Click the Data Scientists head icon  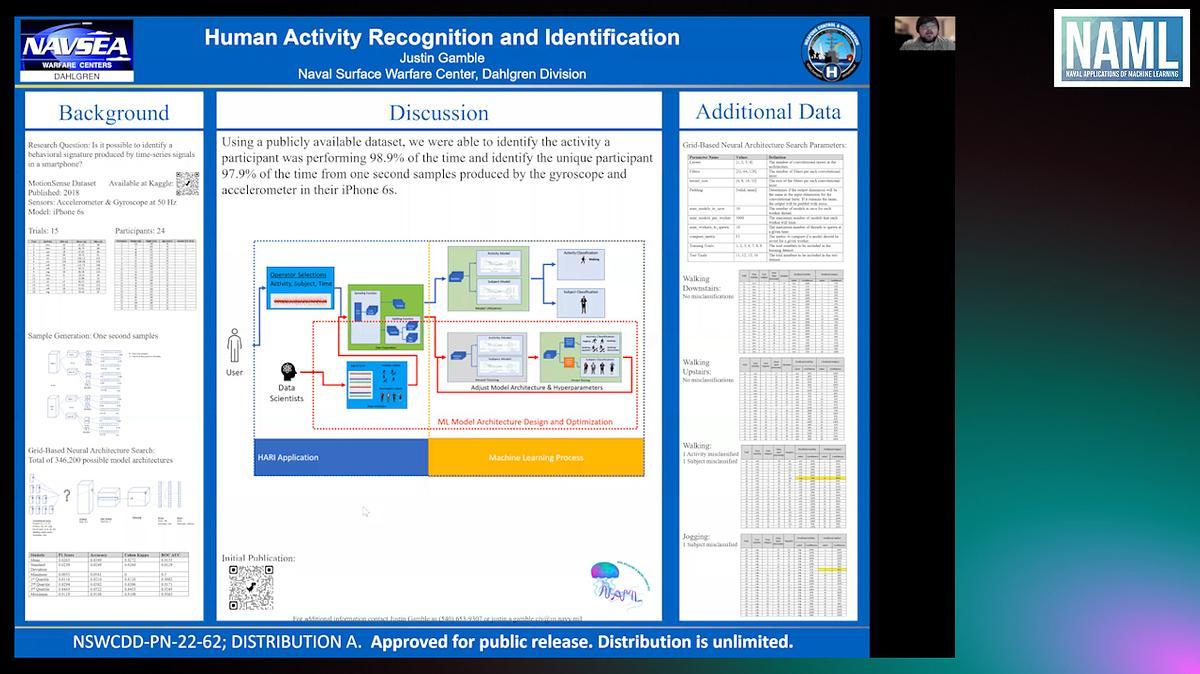coord(289,372)
